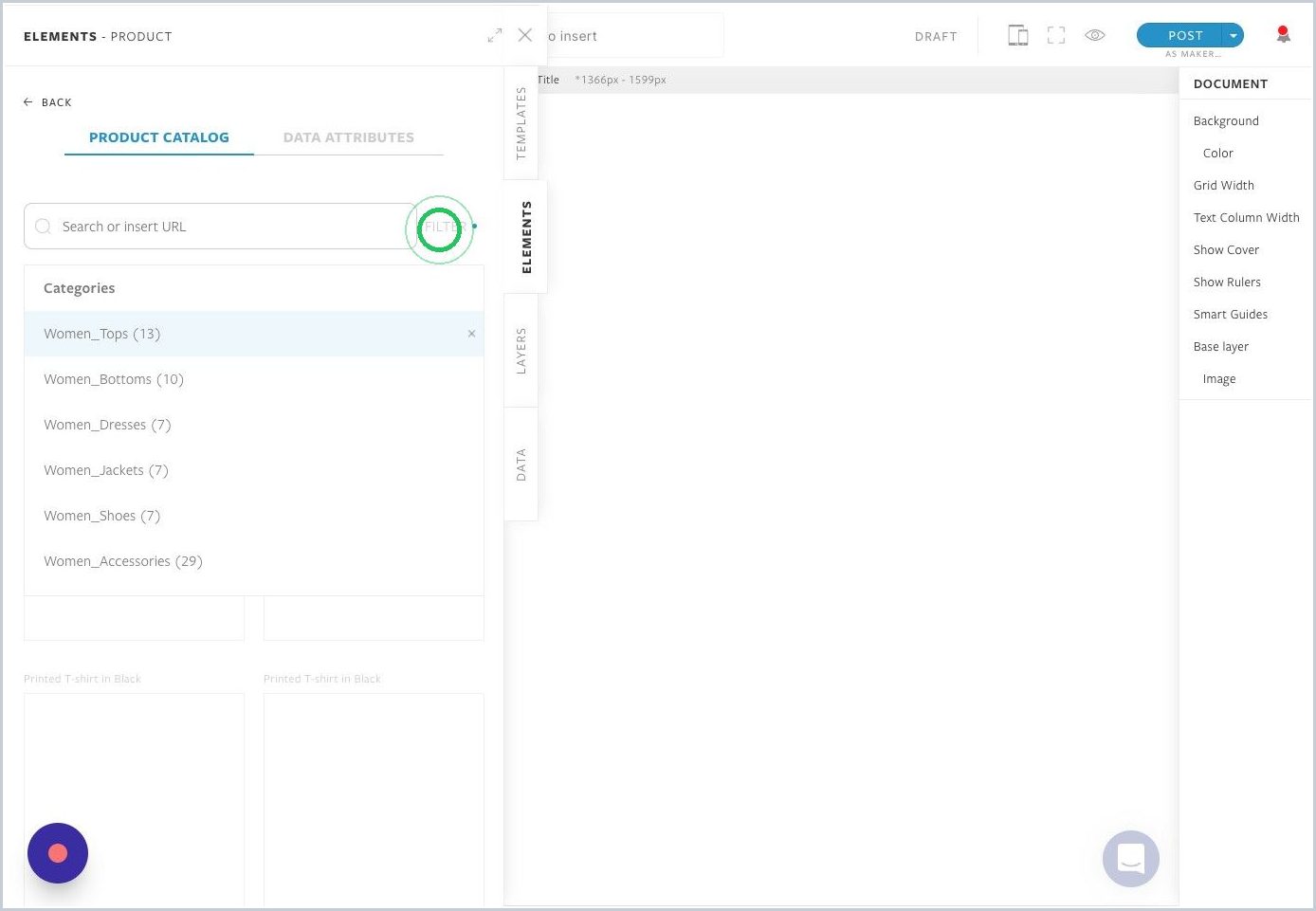Select the Women_Tops (13) category
This screenshot has width=1316, height=911.
point(254,334)
